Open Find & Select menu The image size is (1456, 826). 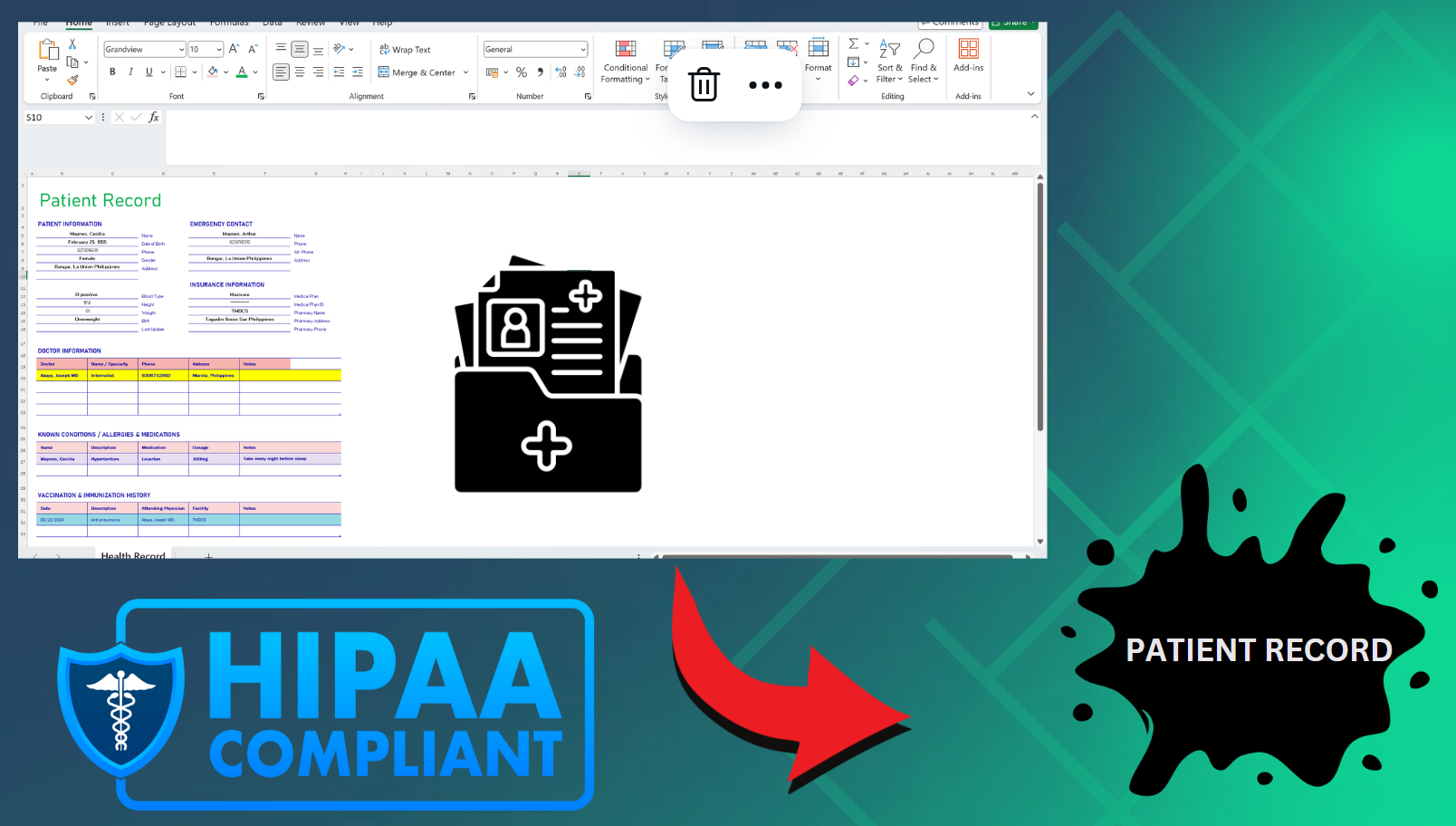[x=924, y=62]
